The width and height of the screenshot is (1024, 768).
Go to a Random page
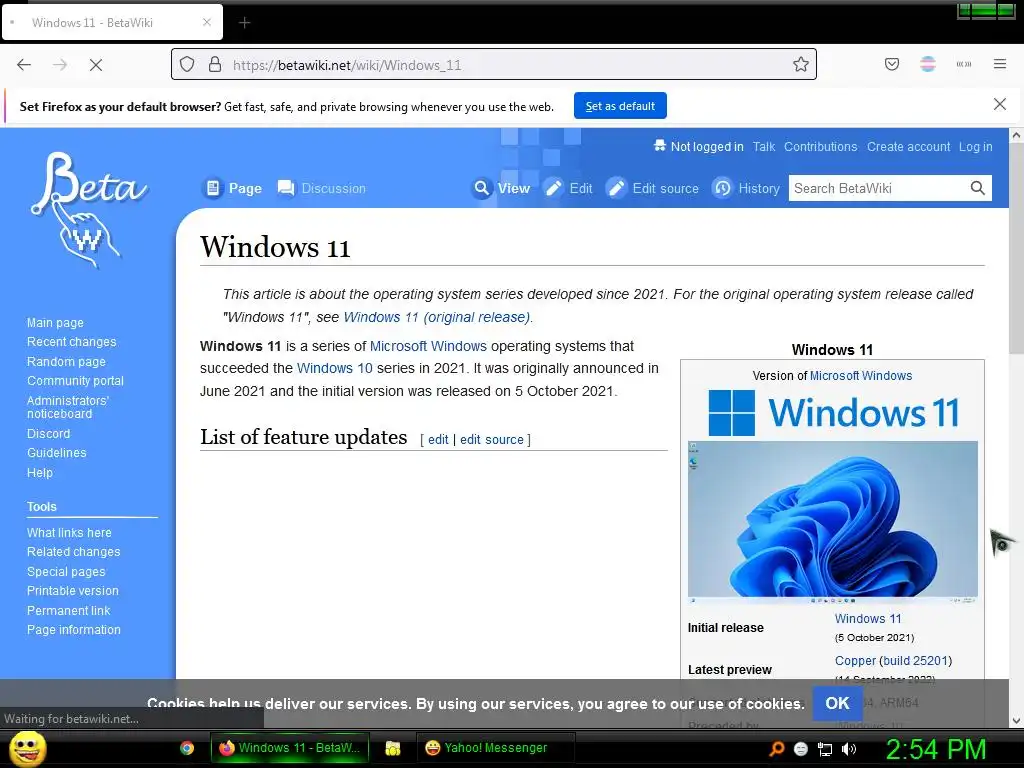tap(66, 361)
